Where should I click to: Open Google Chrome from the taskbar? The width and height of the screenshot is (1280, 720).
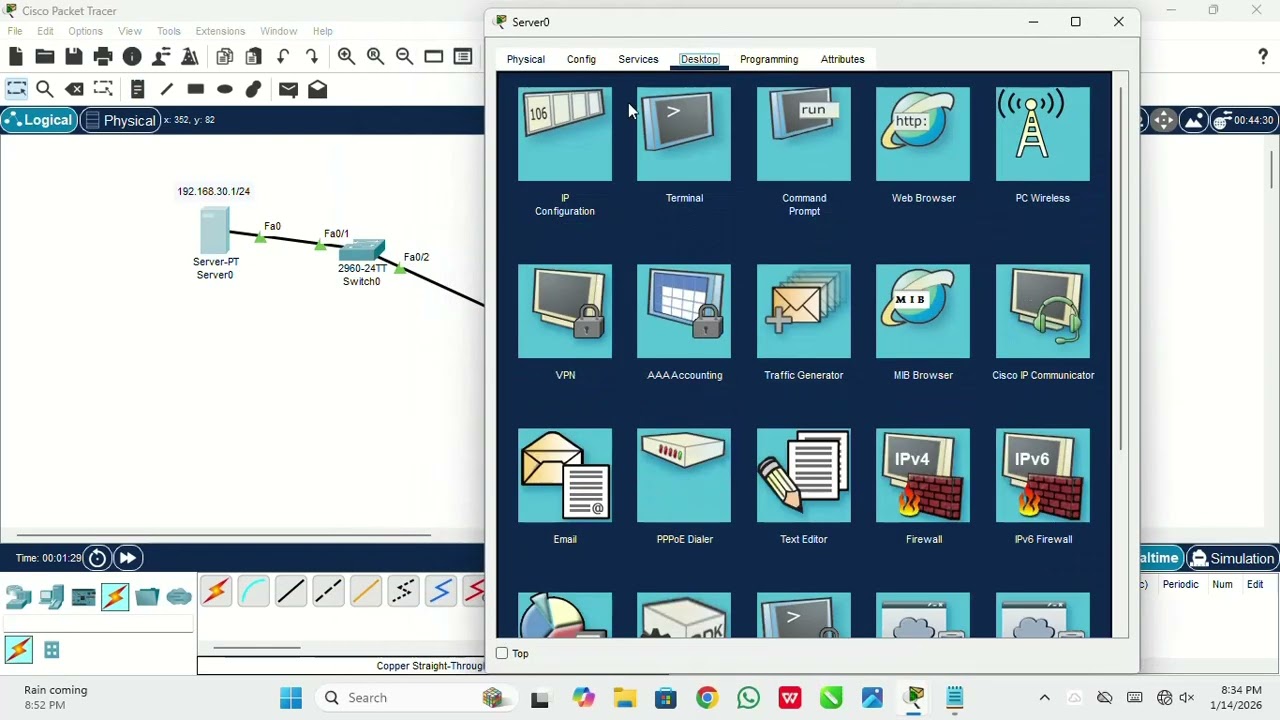pyautogui.click(x=707, y=697)
